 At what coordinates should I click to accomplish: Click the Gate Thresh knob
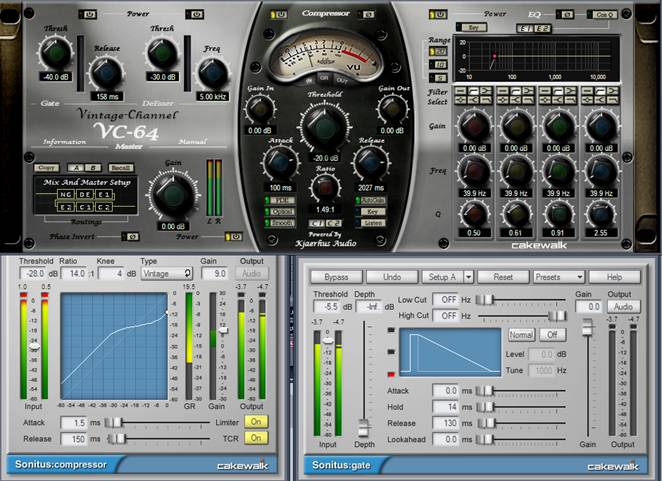pos(55,53)
